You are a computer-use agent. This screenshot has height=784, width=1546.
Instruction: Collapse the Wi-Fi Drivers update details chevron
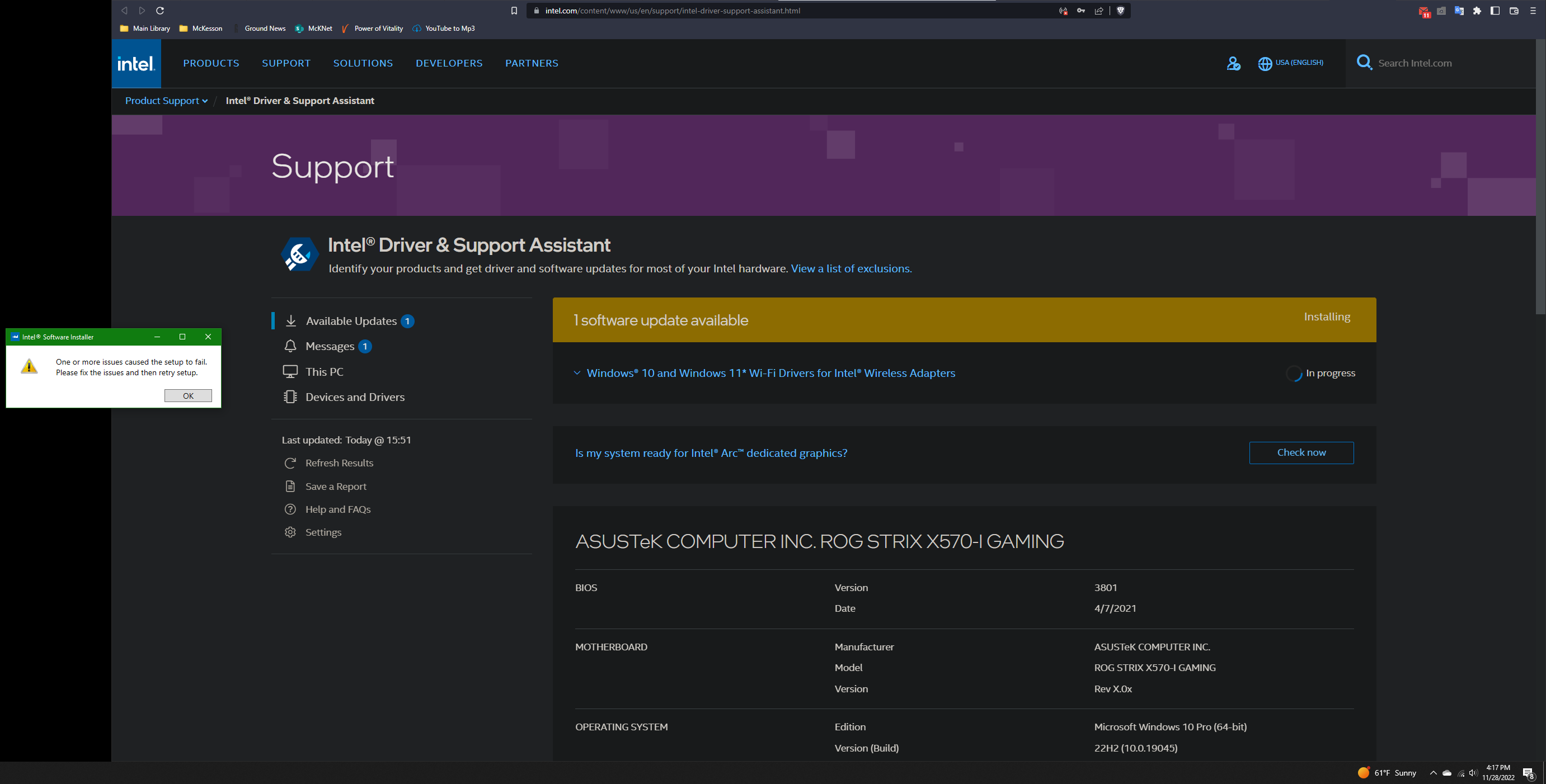(577, 372)
